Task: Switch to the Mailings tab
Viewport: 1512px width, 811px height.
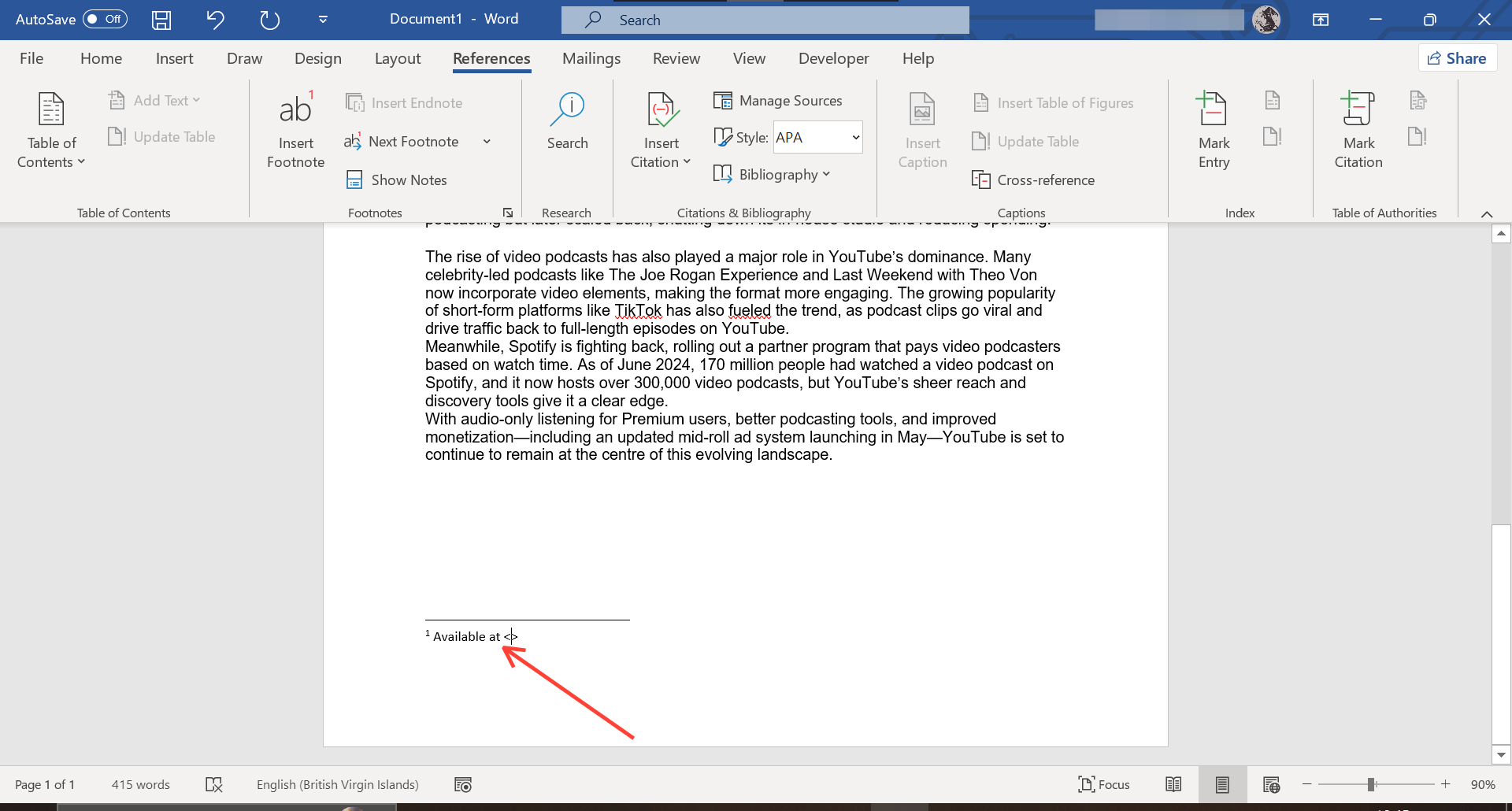Action: [x=591, y=58]
